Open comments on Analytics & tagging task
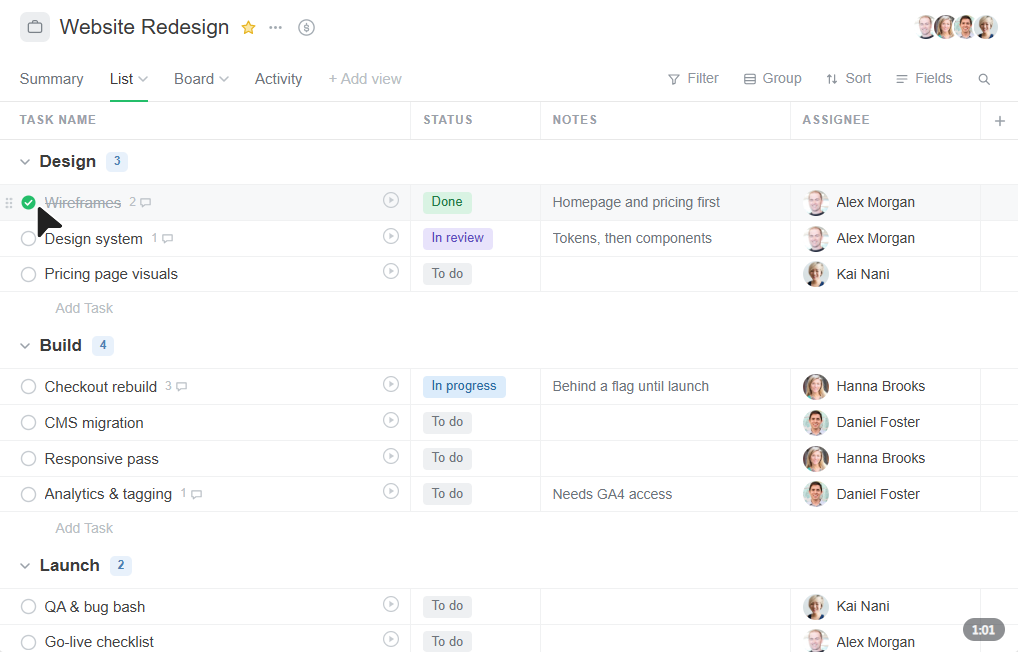The image size is (1018, 652). [x=192, y=494]
